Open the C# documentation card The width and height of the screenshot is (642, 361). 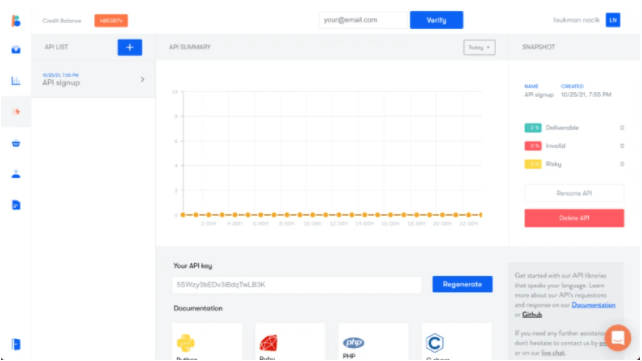457,342
